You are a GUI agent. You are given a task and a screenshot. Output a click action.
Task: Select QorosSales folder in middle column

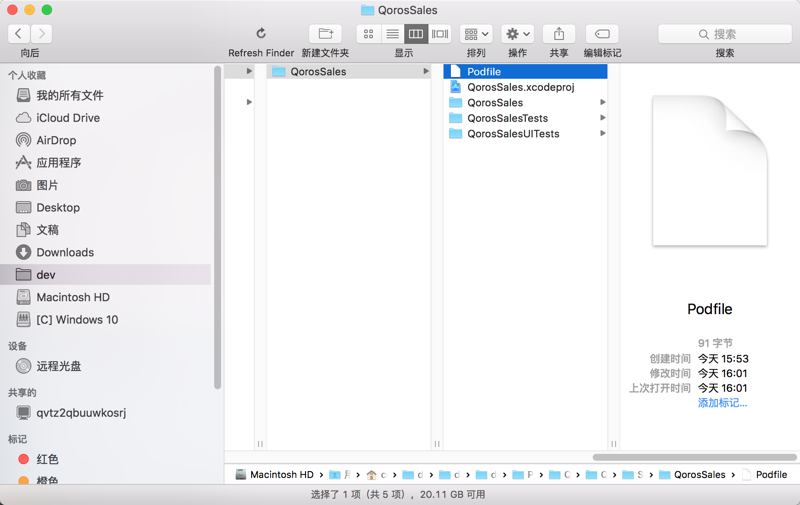click(x=348, y=71)
